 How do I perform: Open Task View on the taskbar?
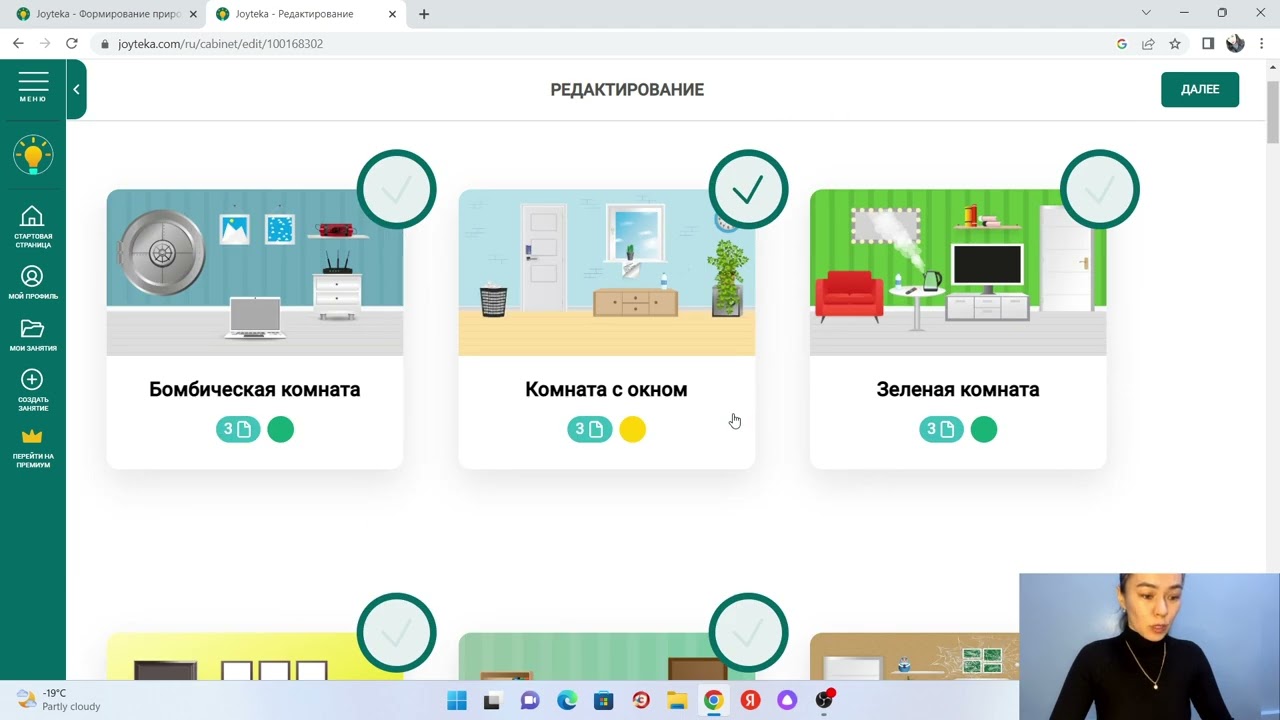(492, 701)
